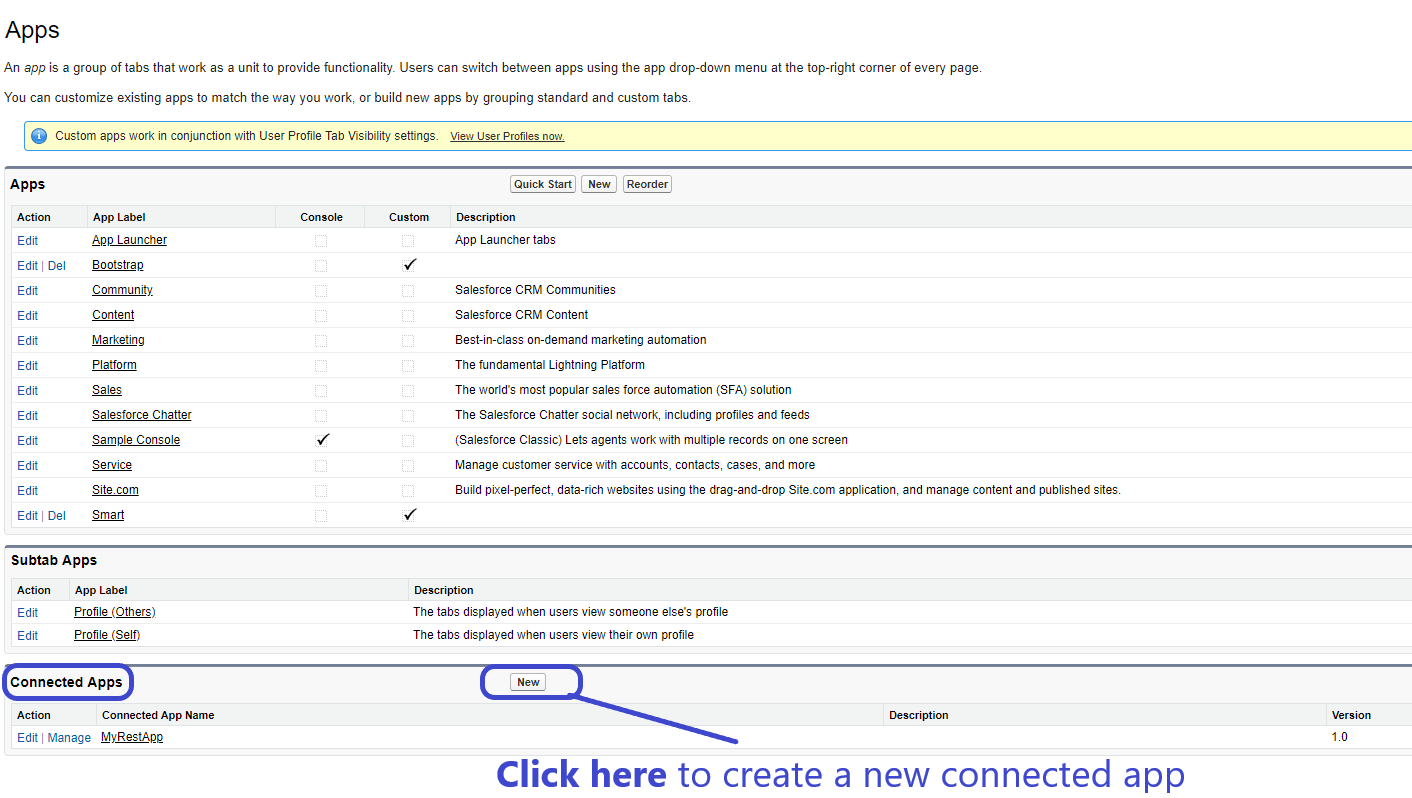
Task: Select the 'Salesforce CRM Communities' description text
Action: [x=535, y=290]
